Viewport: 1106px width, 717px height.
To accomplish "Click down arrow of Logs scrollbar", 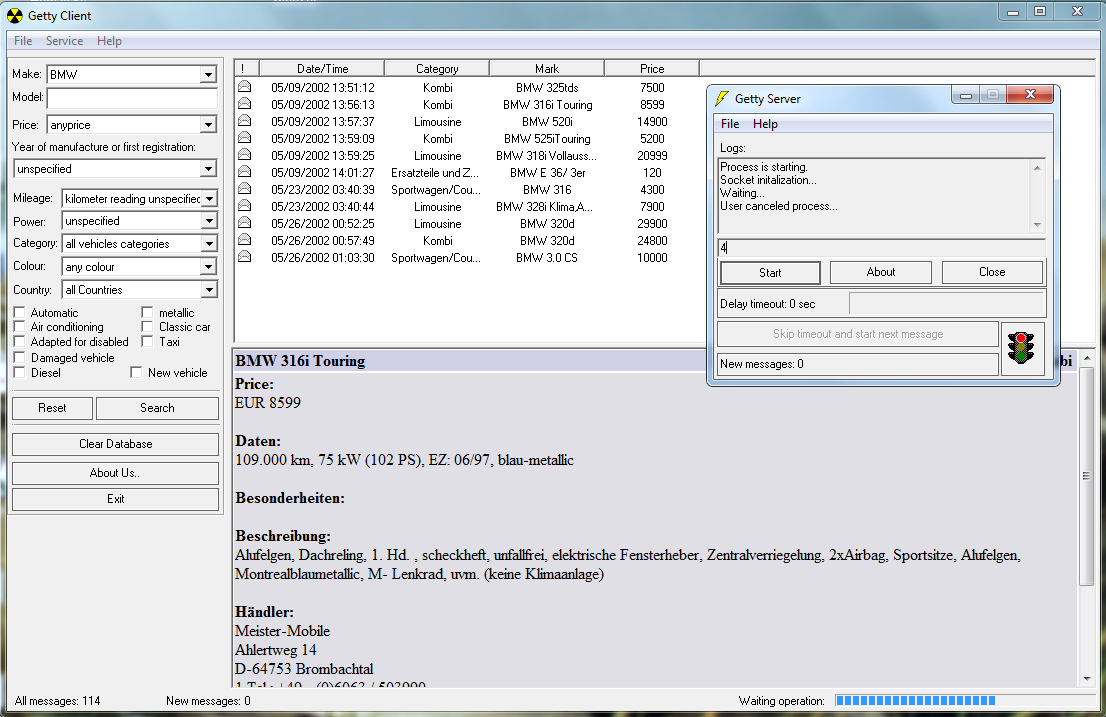I will pyautogui.click(x=1037, y=225).
